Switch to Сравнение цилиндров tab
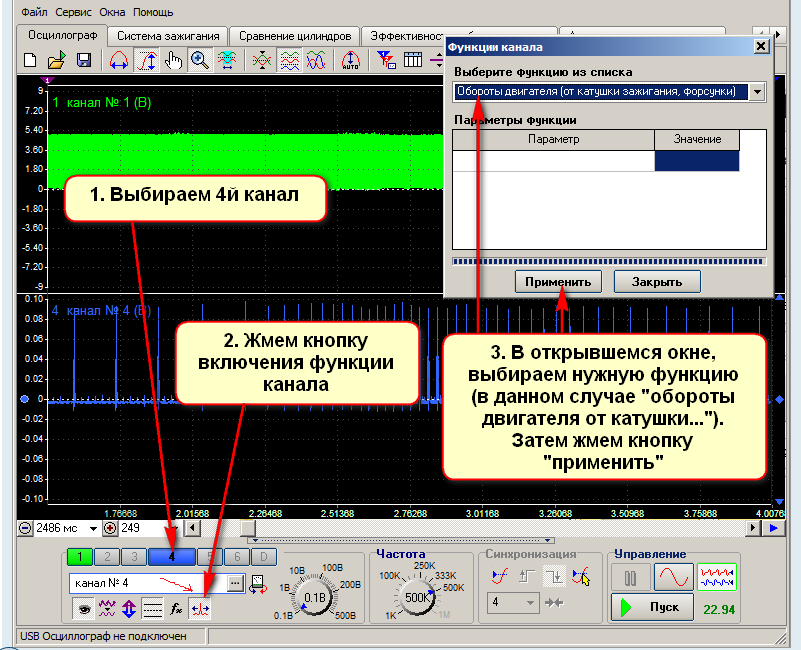This screenshot has height=650, width=801. pyautogui.click(x=295, y=36)
